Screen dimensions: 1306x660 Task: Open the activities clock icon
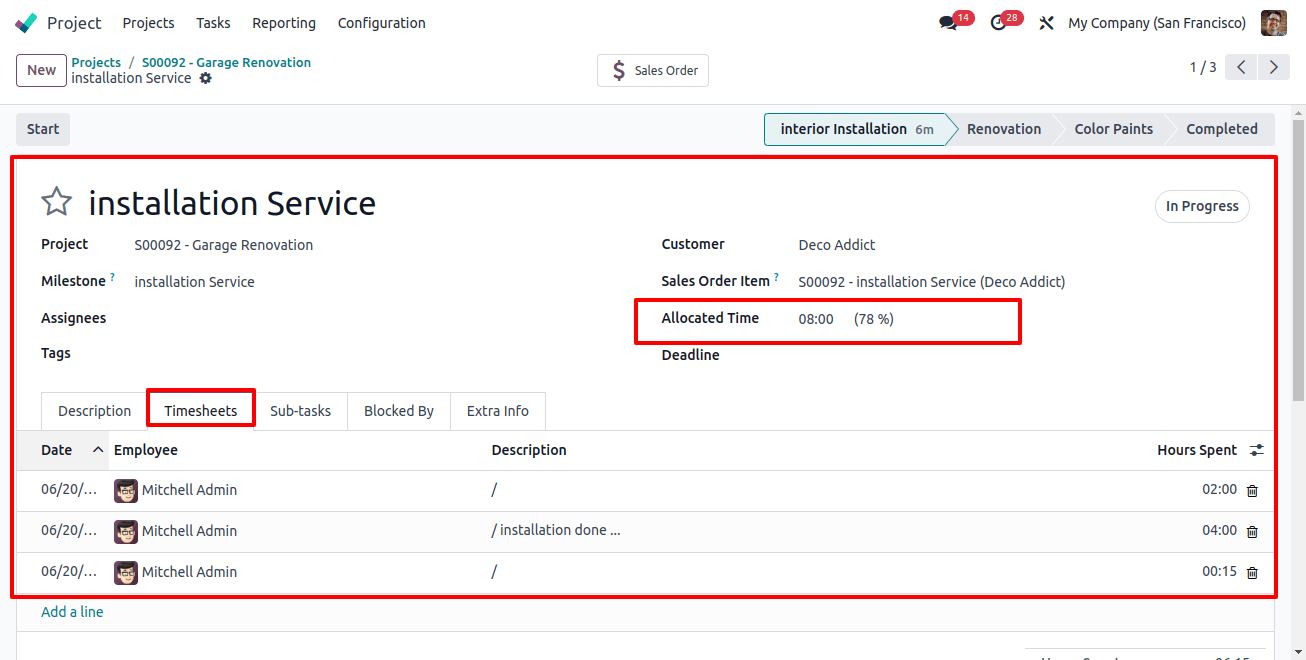tap(998, 23)
